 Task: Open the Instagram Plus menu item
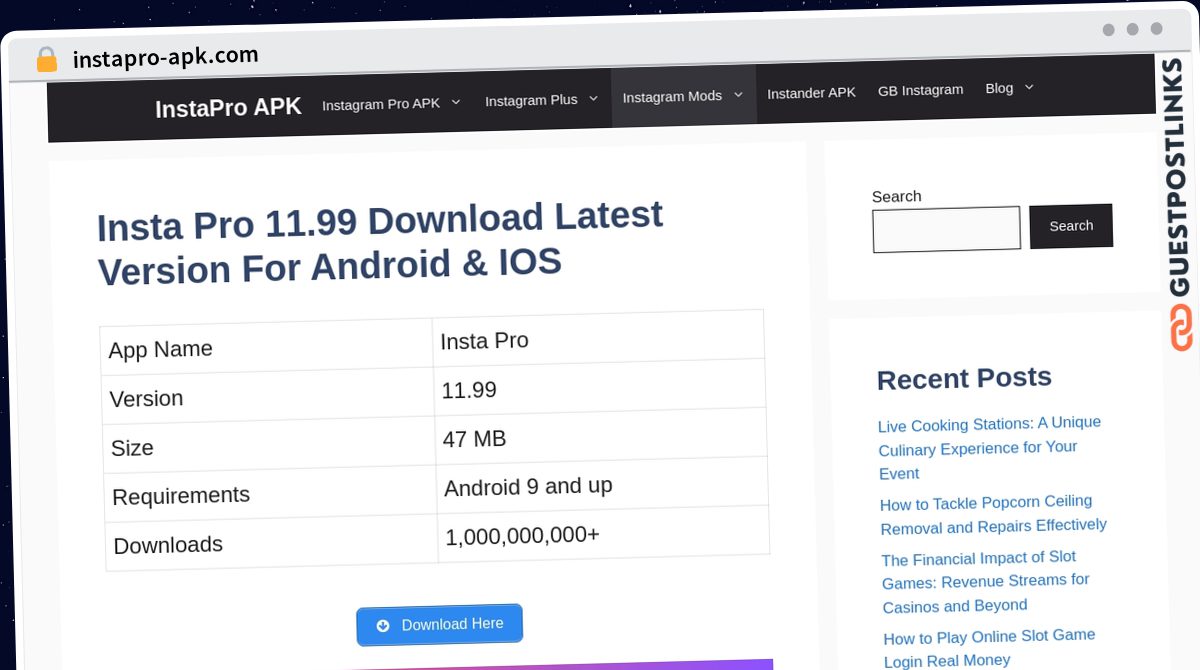pyautogui.click(x=531, y=100)
